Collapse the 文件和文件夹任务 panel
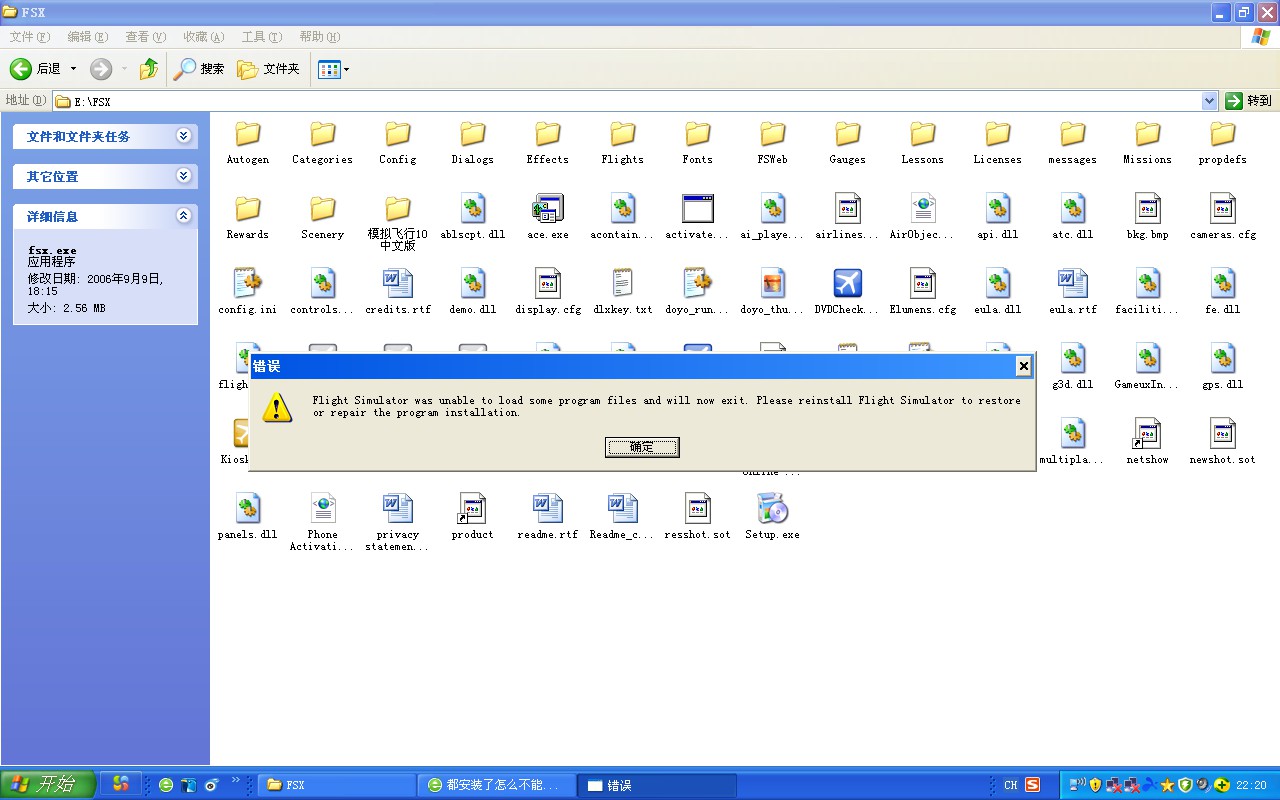 tap(183, 136)
